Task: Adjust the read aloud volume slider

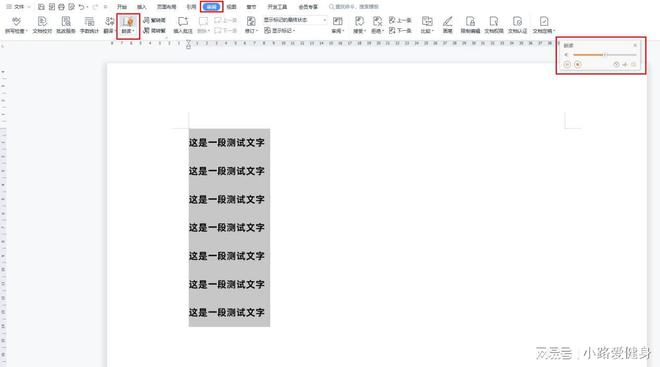Action: point(604,55)
